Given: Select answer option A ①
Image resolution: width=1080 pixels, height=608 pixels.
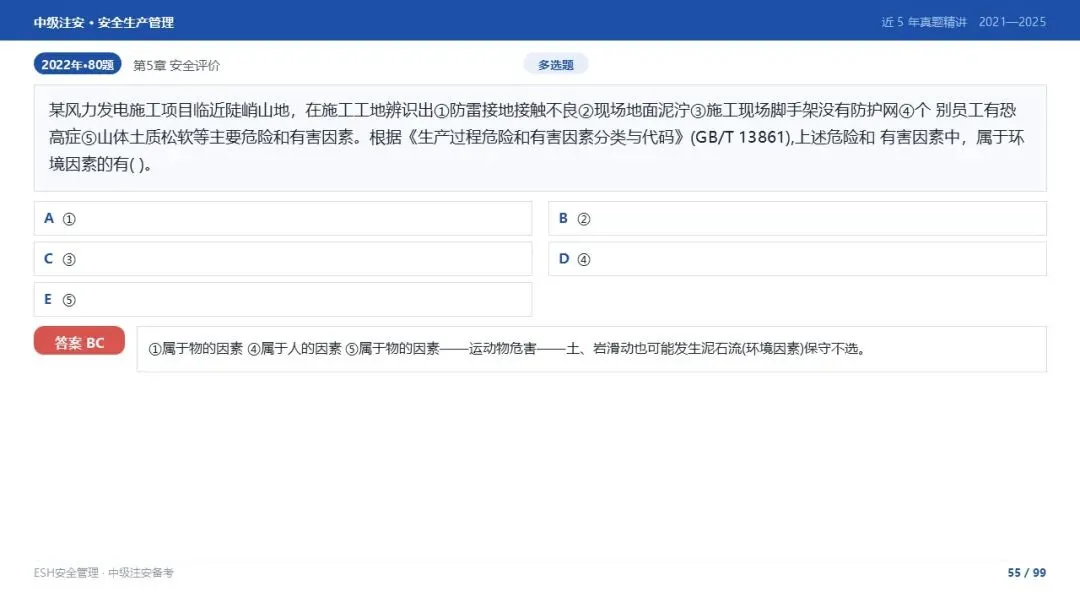Looking at the screenshot, I should click(283, 218).
